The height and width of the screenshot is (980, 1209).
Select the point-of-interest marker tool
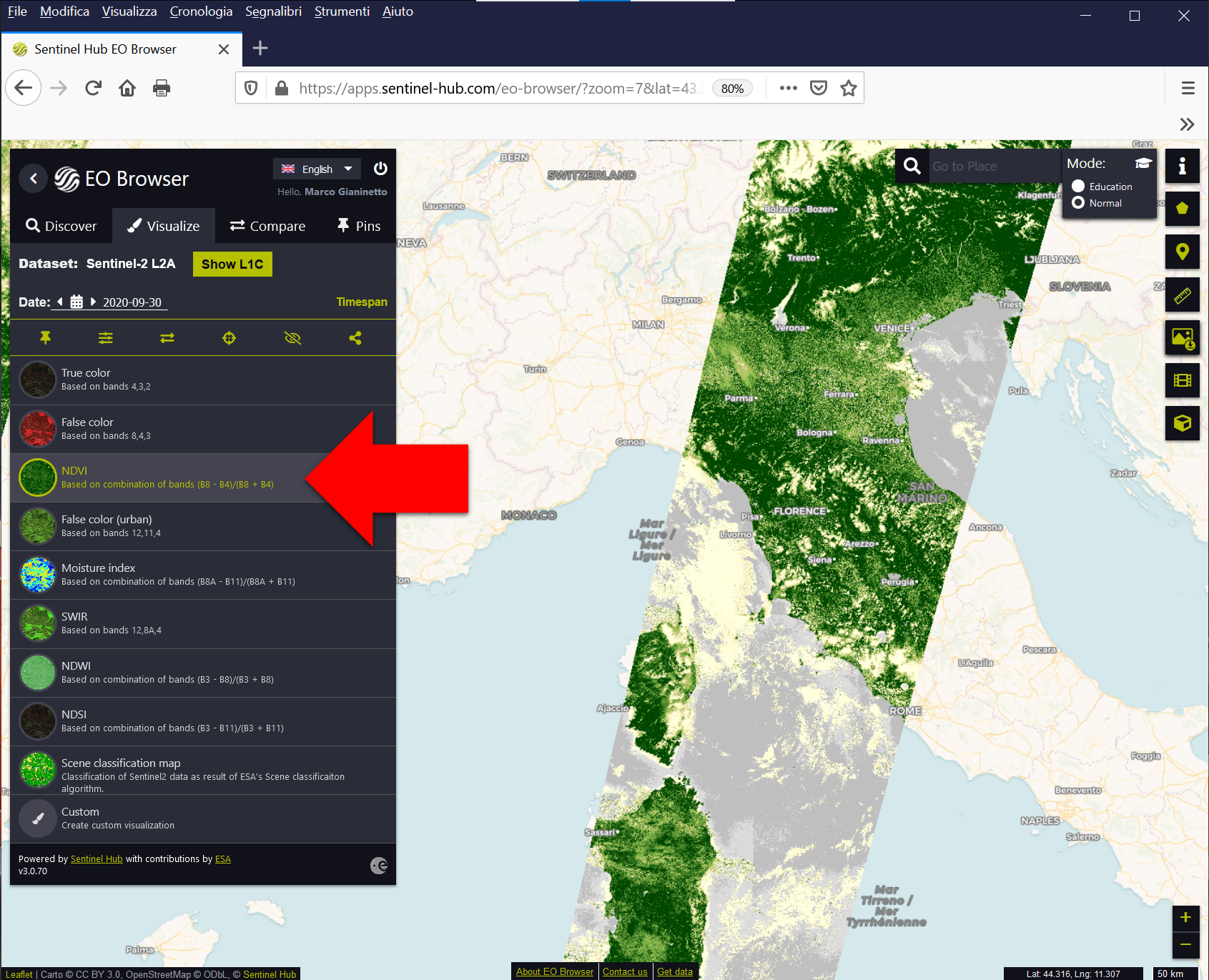[x=1183, y=252]
